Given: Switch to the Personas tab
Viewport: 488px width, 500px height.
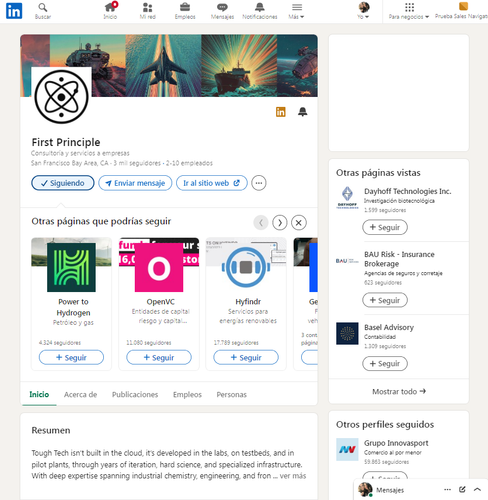Looking at the screenshot, I should [232, 394].
